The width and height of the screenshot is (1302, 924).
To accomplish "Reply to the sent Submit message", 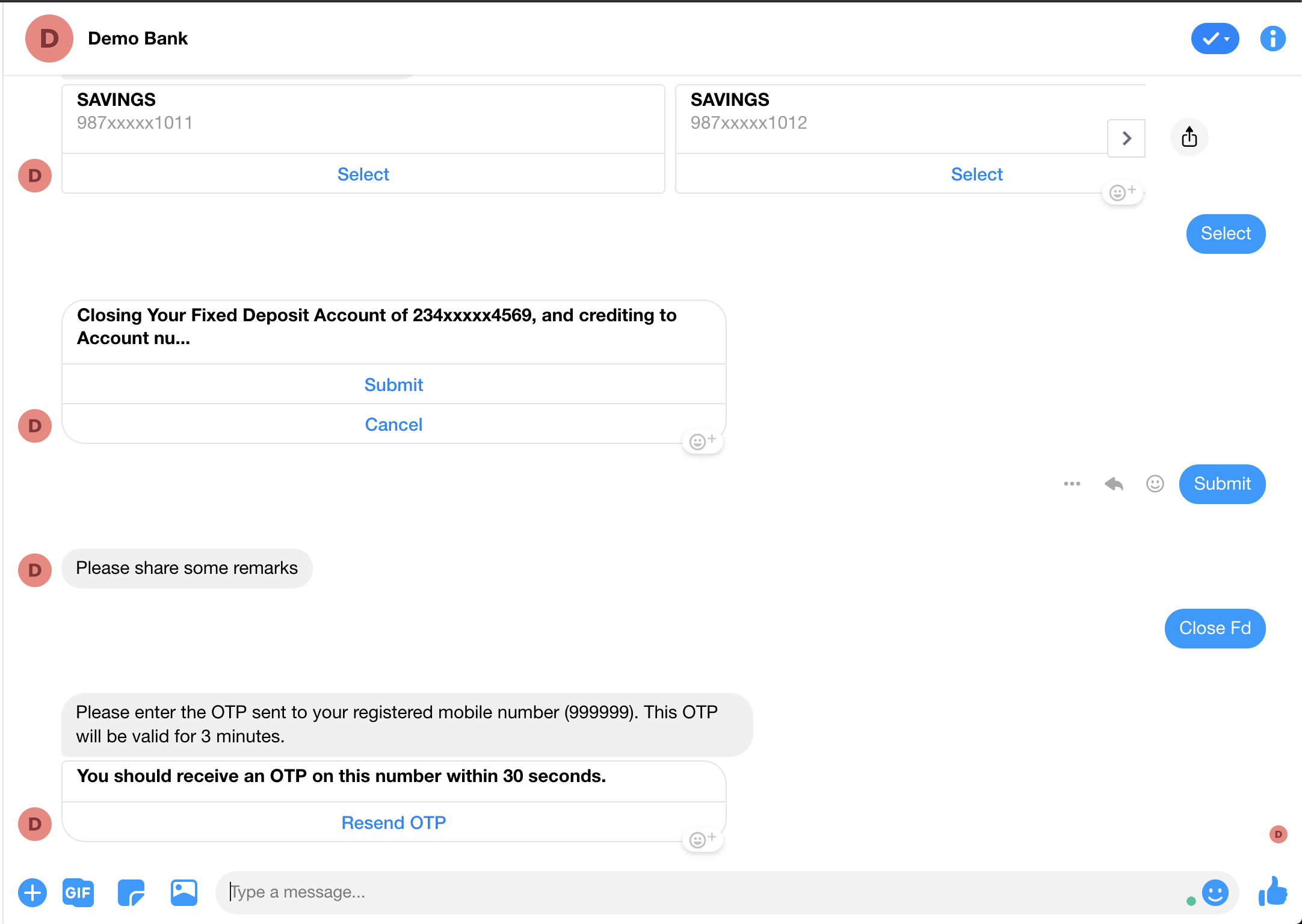I will click(1114, 484).
